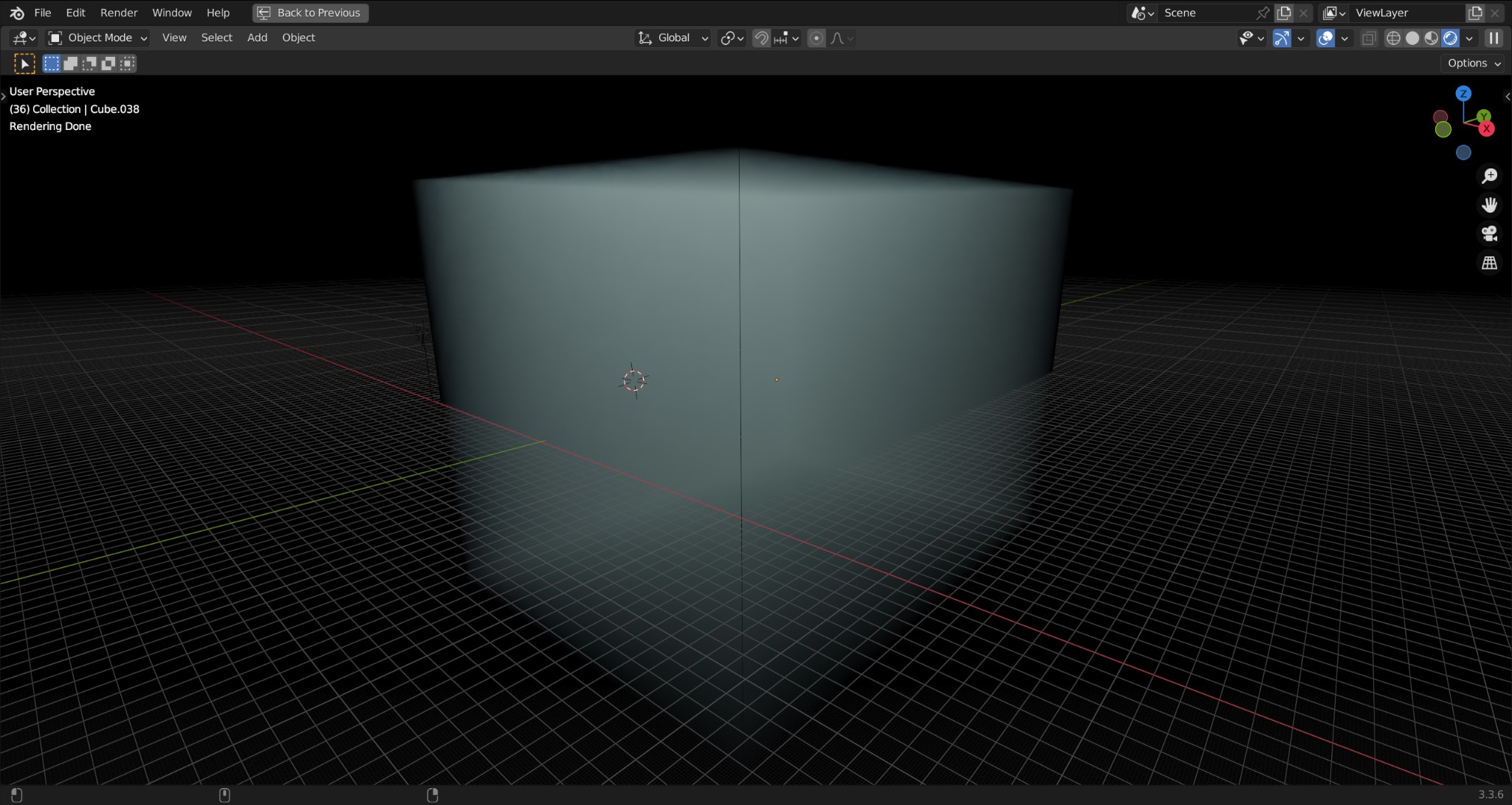
Task: Toggle the camera view icon
Action: click(x=1490, y=233)
